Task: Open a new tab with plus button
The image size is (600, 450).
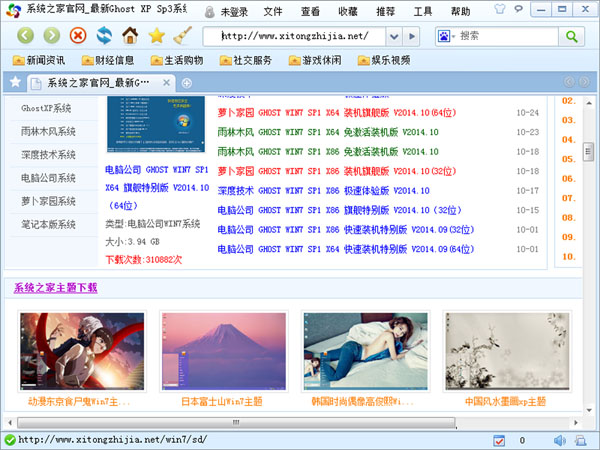Action: (x=187, y=82)
